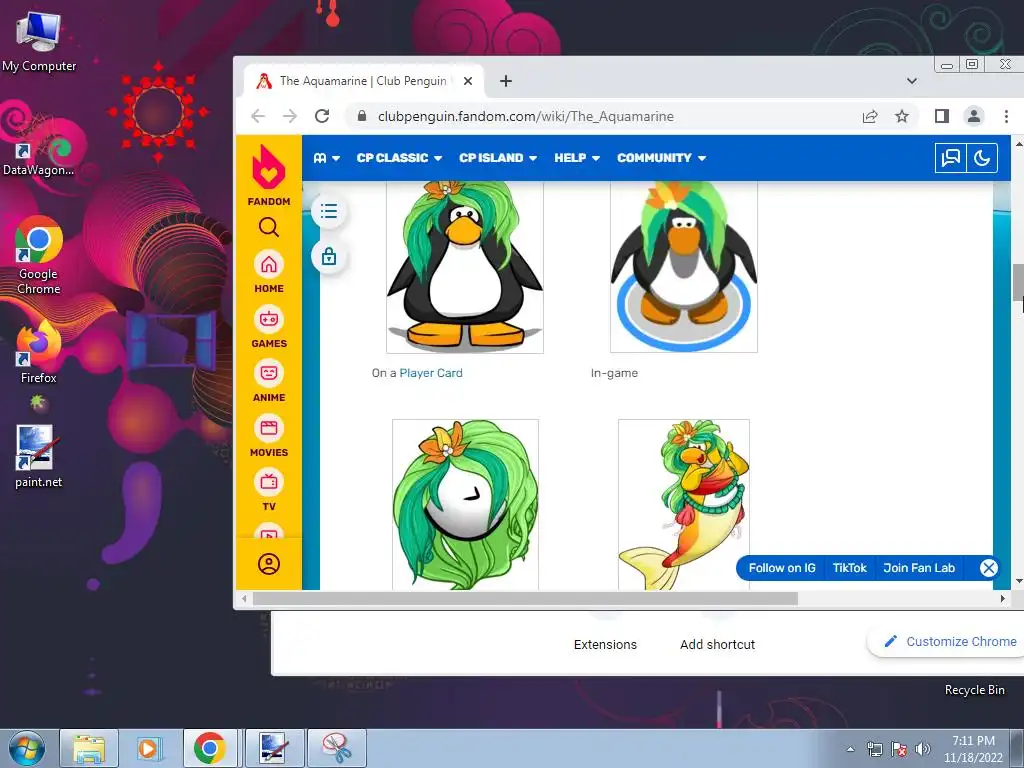Go to Fandom HOME in sidebar

click(x=268, y=272)
